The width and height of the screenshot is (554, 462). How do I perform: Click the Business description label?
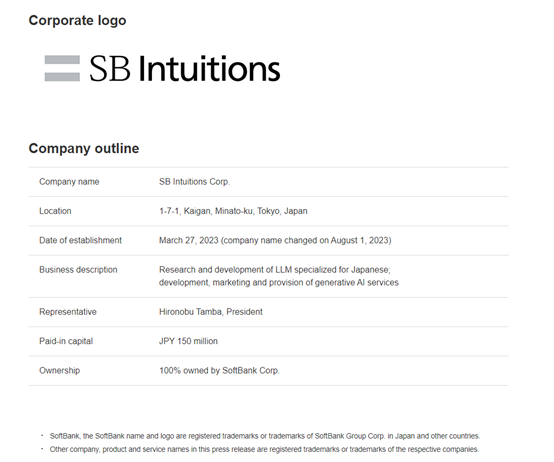click(x=78, y=270)
